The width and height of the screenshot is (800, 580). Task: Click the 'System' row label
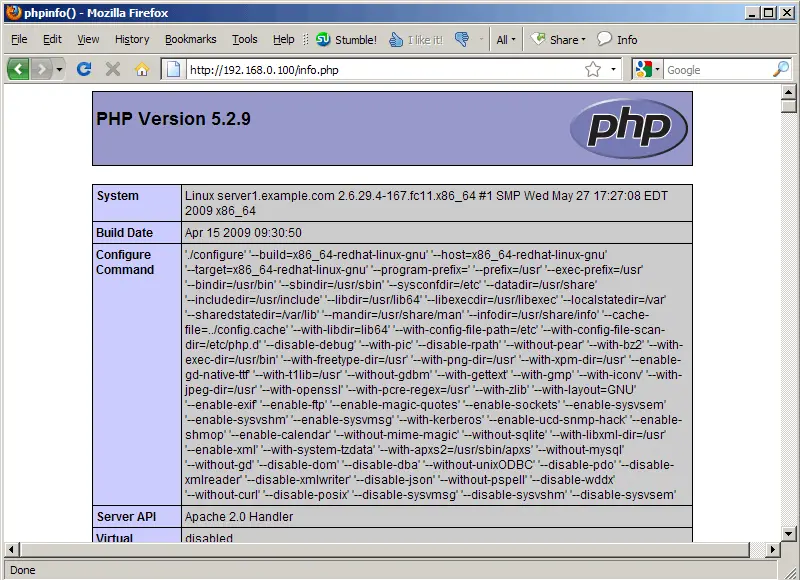point(117,196)
